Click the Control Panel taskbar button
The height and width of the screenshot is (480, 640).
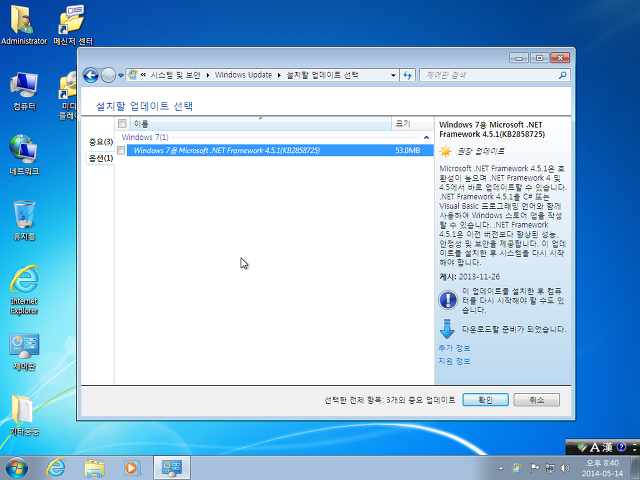[171, 468]
